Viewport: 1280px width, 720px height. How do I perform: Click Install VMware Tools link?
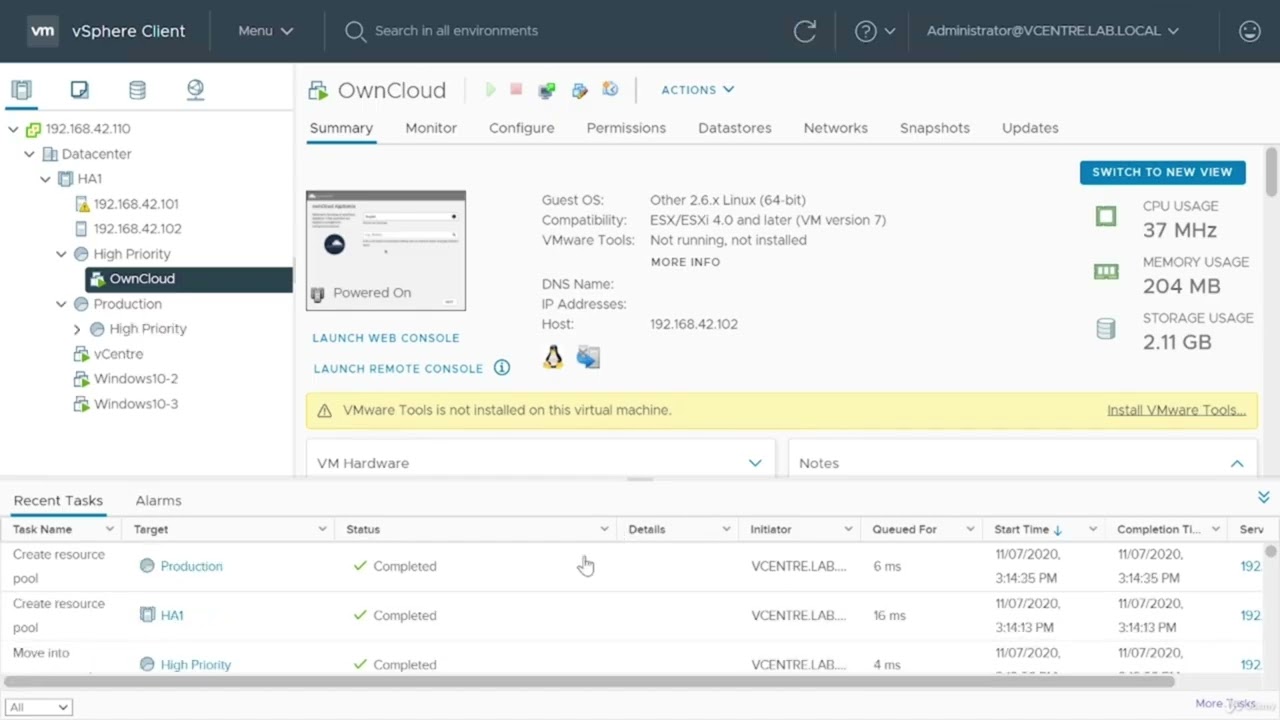pos(1176,410)
